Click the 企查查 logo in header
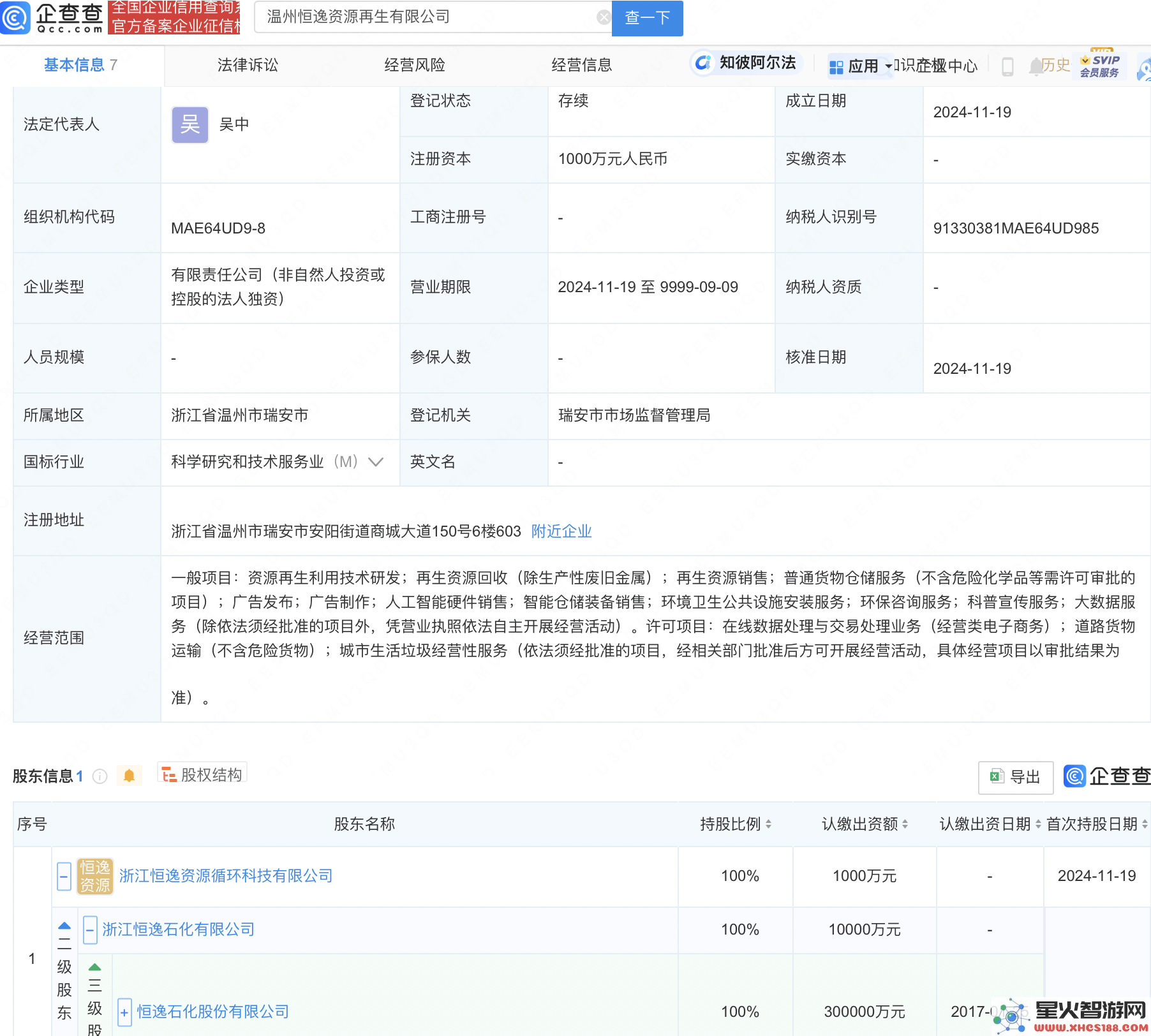The image size is (1151, 1036). point(52,17)
